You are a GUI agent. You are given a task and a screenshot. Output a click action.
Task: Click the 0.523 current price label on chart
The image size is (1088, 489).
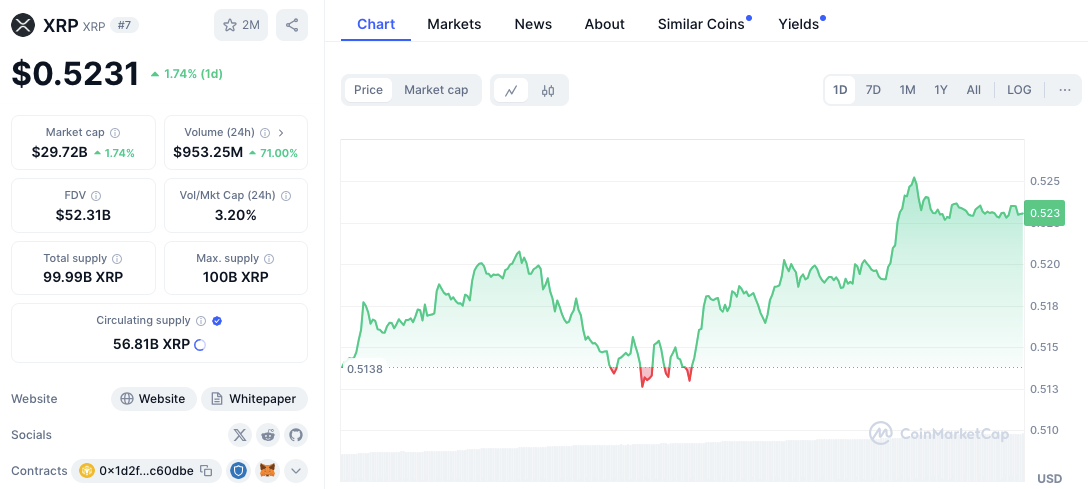pos(1044,213)
